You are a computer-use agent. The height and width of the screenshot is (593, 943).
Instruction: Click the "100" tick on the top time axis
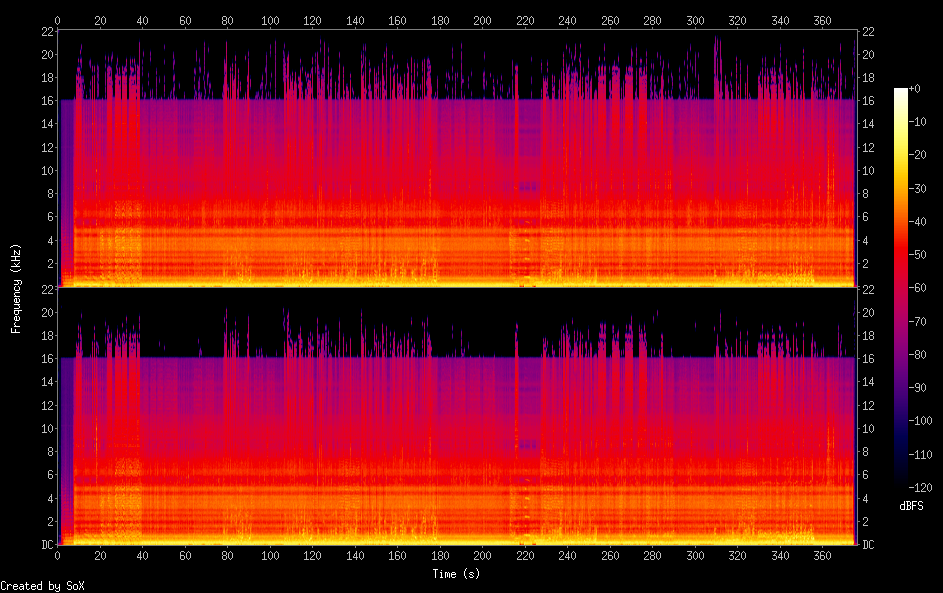click(270, 20)
